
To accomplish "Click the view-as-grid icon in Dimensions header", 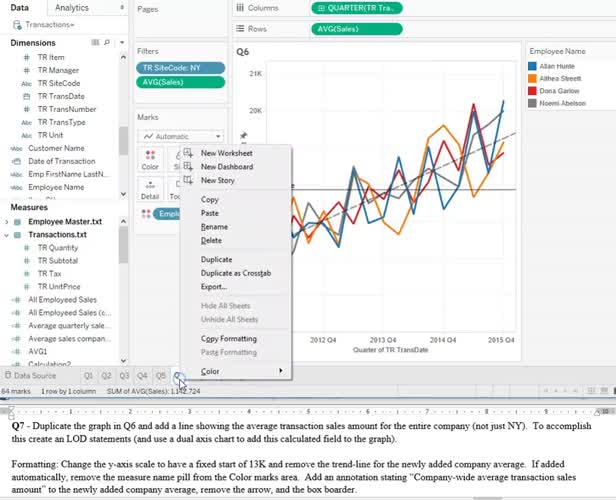I will [95, 43].
